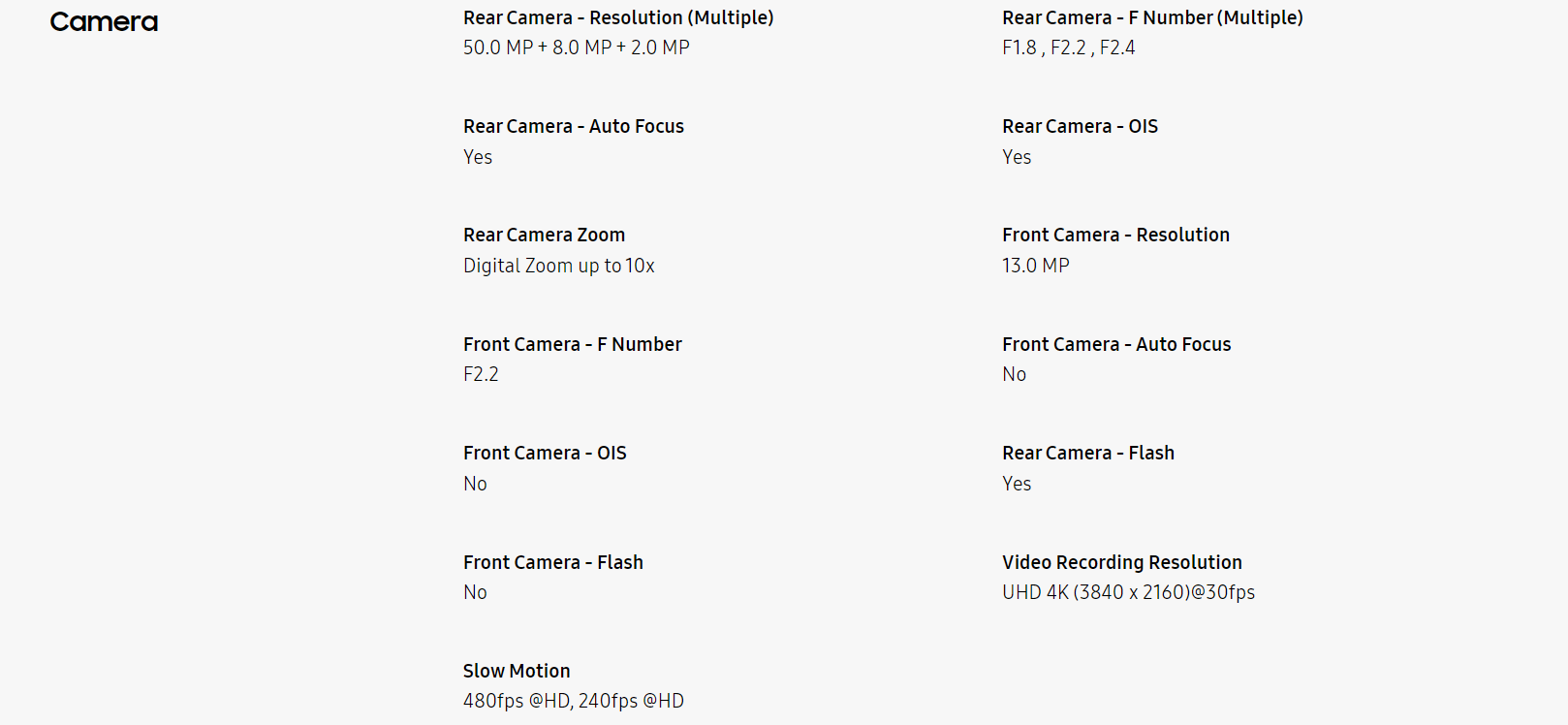Click the Slow Motion label
This screenshot has width=1568, height=725.
pyautogui.click(x=517, y=671)
